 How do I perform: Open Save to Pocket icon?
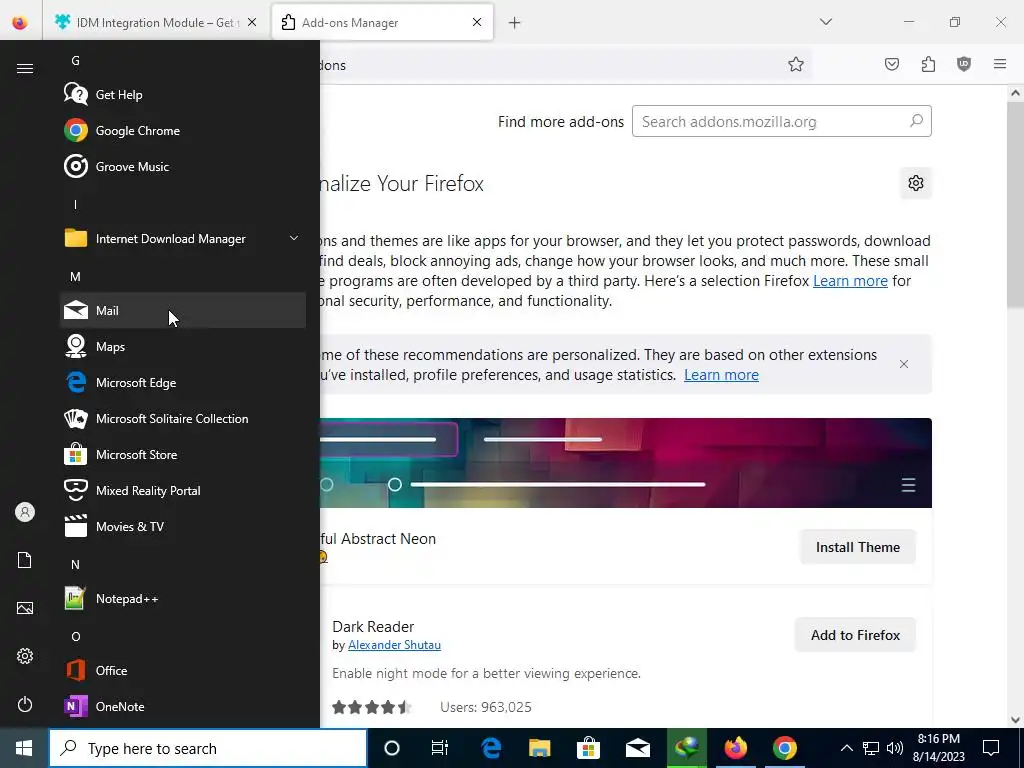(x=891, y=64)
